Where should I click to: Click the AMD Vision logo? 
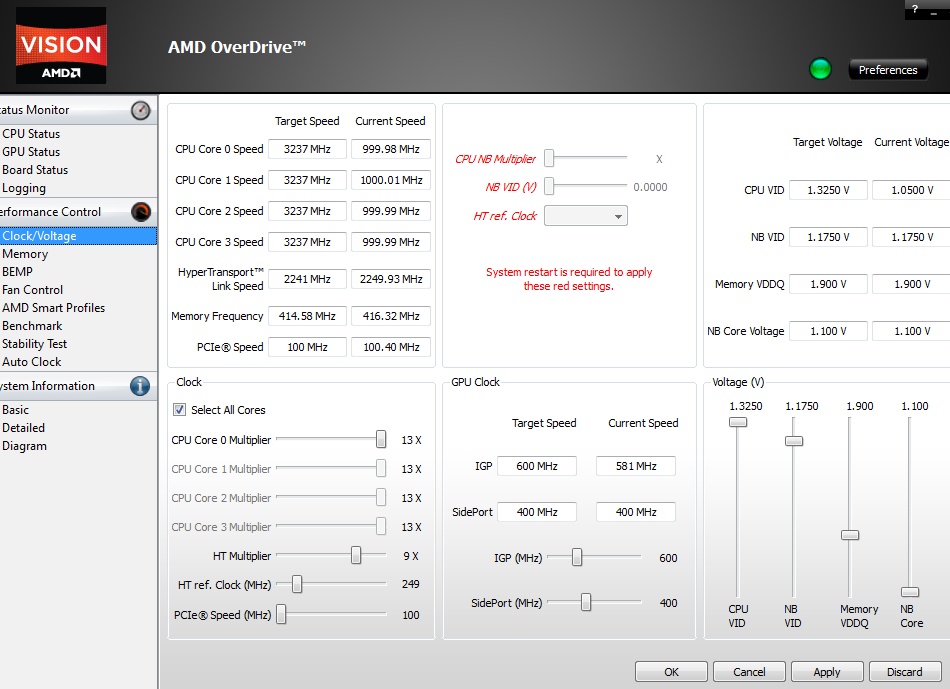pyautogui.click(x=61, y=45)
